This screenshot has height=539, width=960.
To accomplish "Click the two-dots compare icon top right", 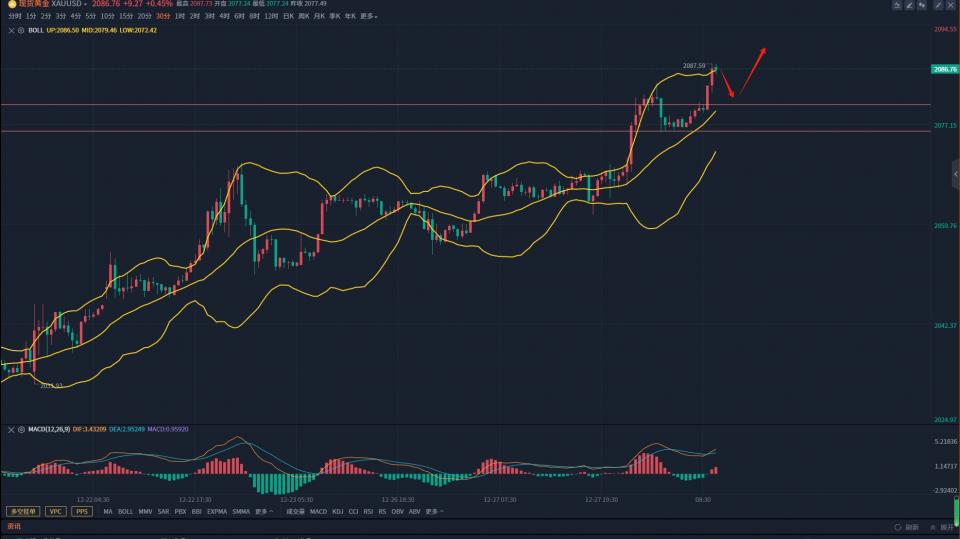I will pos(922,5).
